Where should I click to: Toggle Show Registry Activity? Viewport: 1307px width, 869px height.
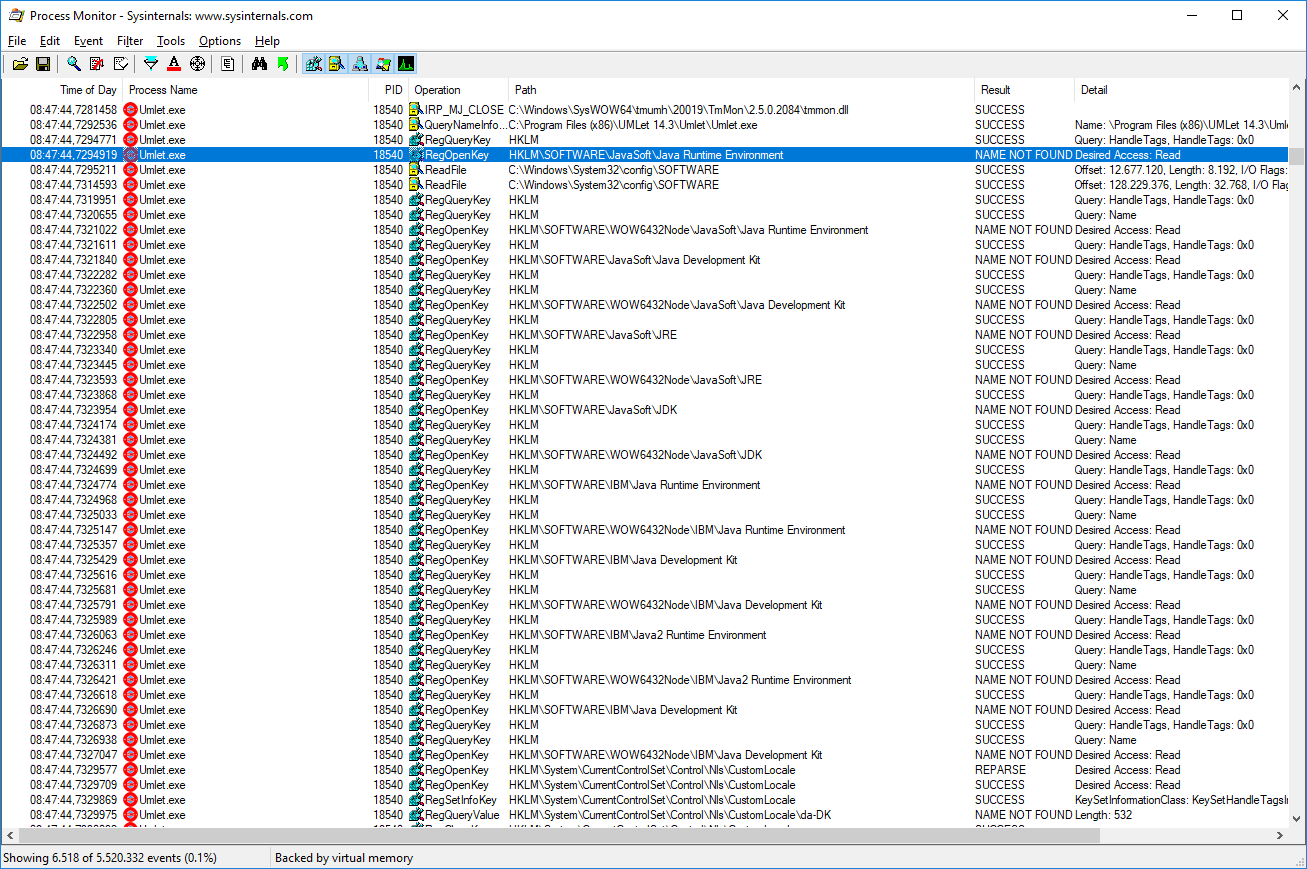click(314, 64)
